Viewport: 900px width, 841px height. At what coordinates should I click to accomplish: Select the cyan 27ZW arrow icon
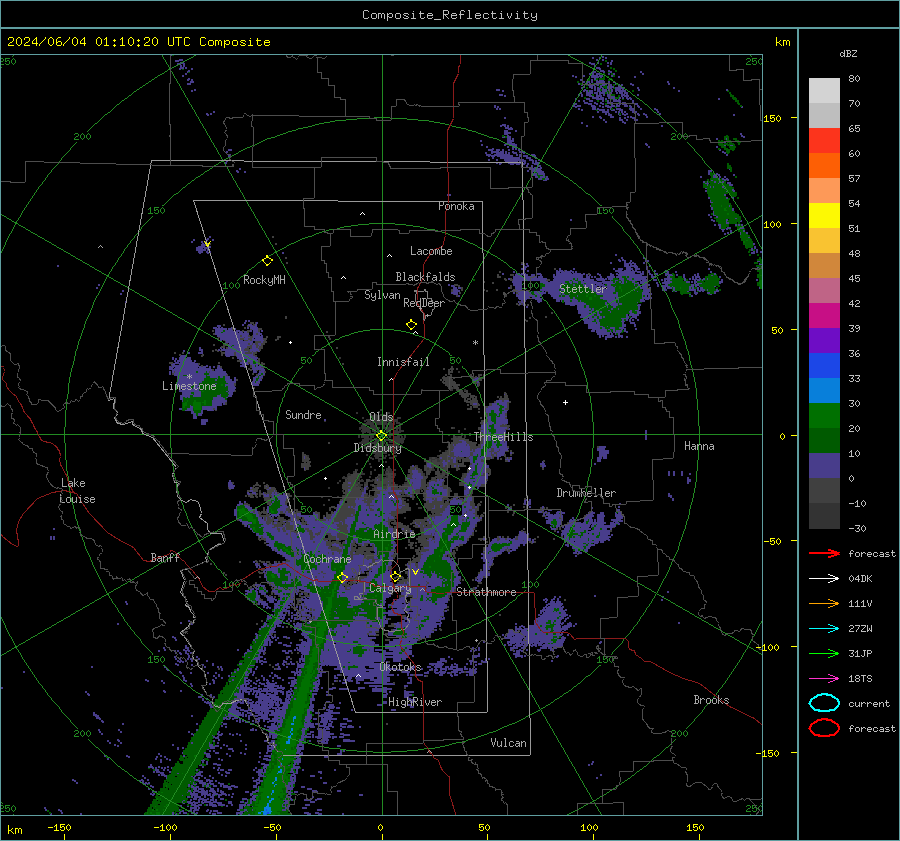(824, 629)
